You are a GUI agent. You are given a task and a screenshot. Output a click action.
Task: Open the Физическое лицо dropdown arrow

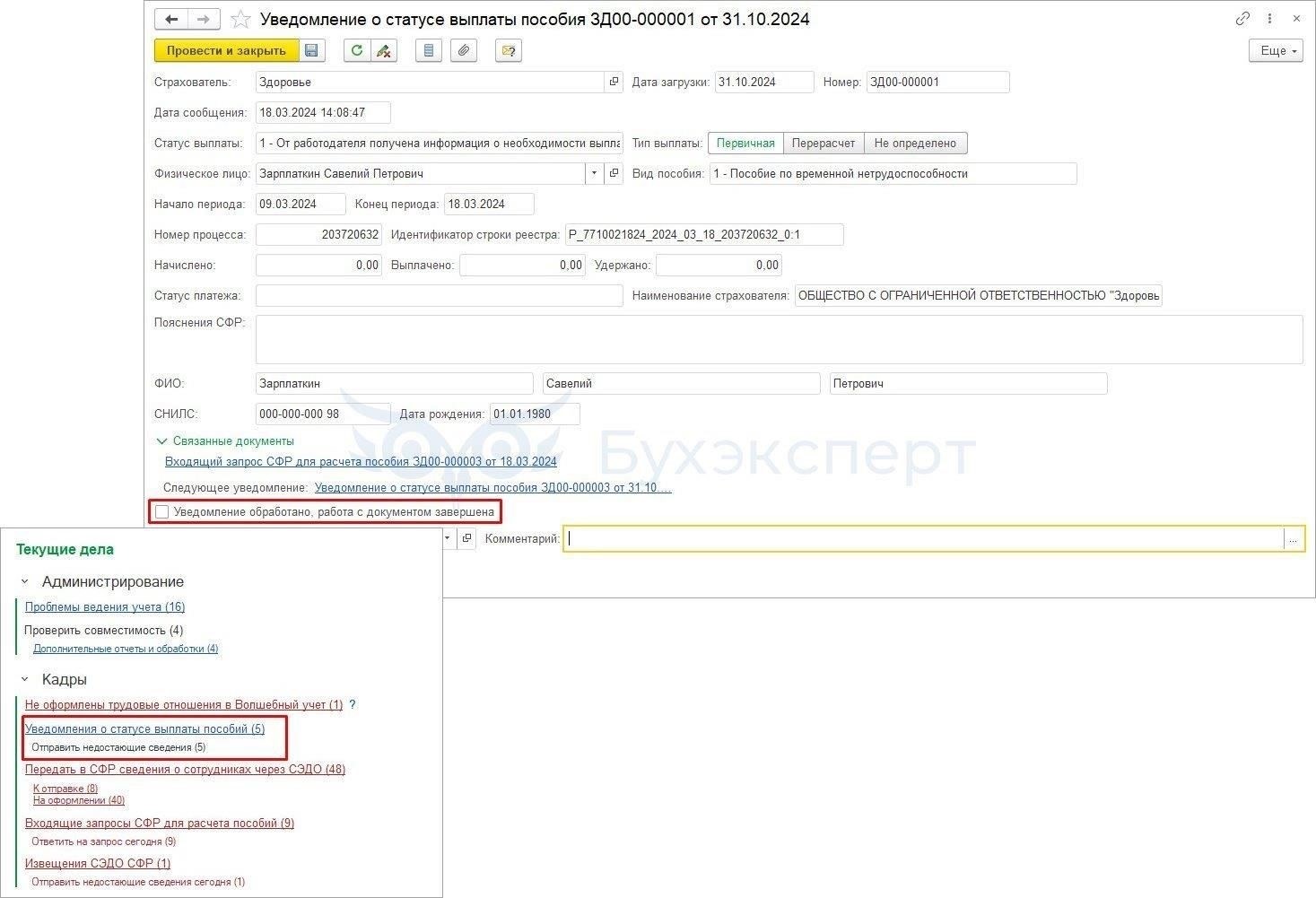pyautogui.click(x=594, y=173)
